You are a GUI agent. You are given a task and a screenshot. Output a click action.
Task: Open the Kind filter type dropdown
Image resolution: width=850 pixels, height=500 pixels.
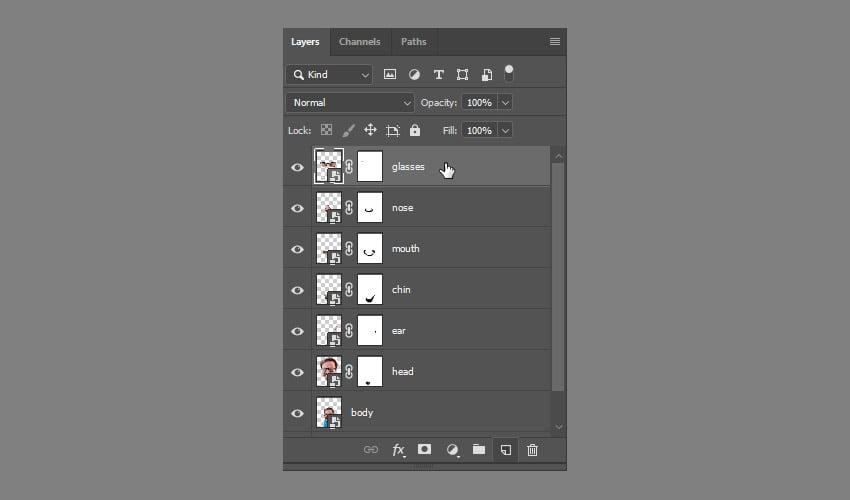coord(330,75)
